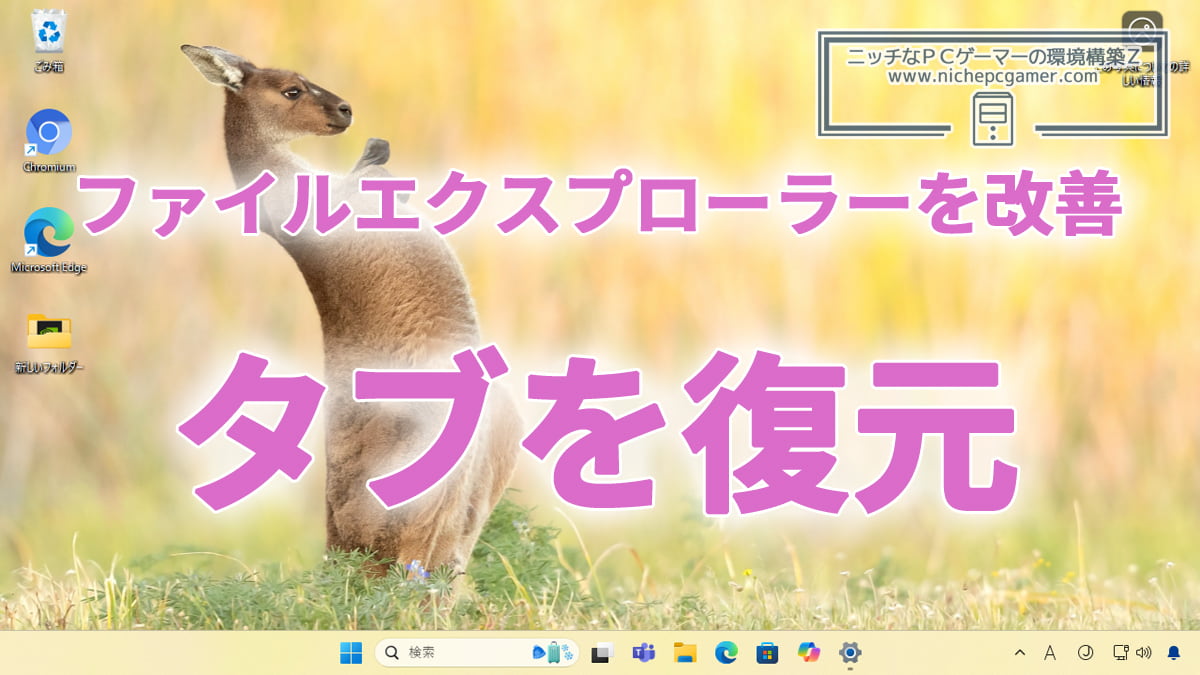Click the search highlights luggage image in search box
Image resolution: width=1200 pixels, height=675 pixels.
pos(553,653)
